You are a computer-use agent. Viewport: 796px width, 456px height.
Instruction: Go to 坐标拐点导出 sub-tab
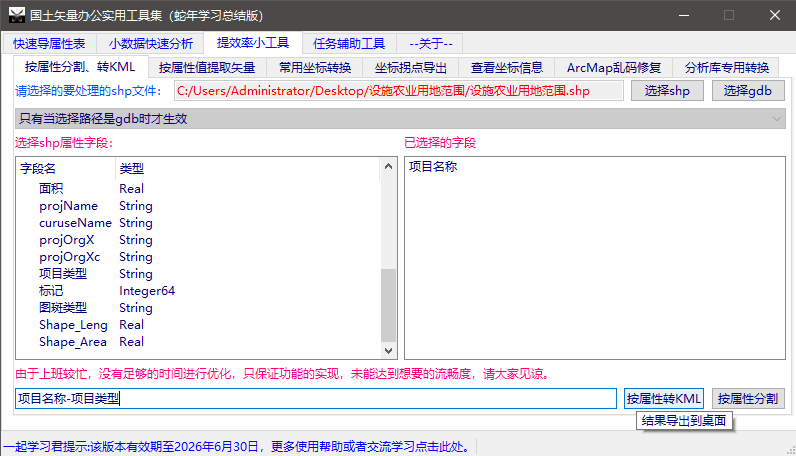pos(410,68)
